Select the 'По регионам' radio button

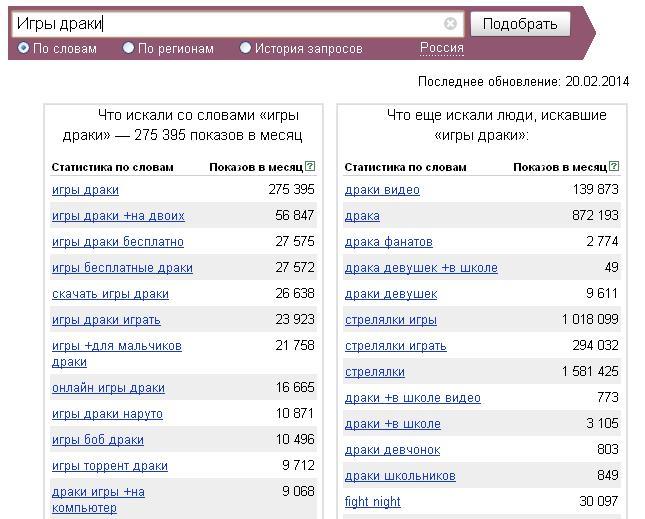128,48
